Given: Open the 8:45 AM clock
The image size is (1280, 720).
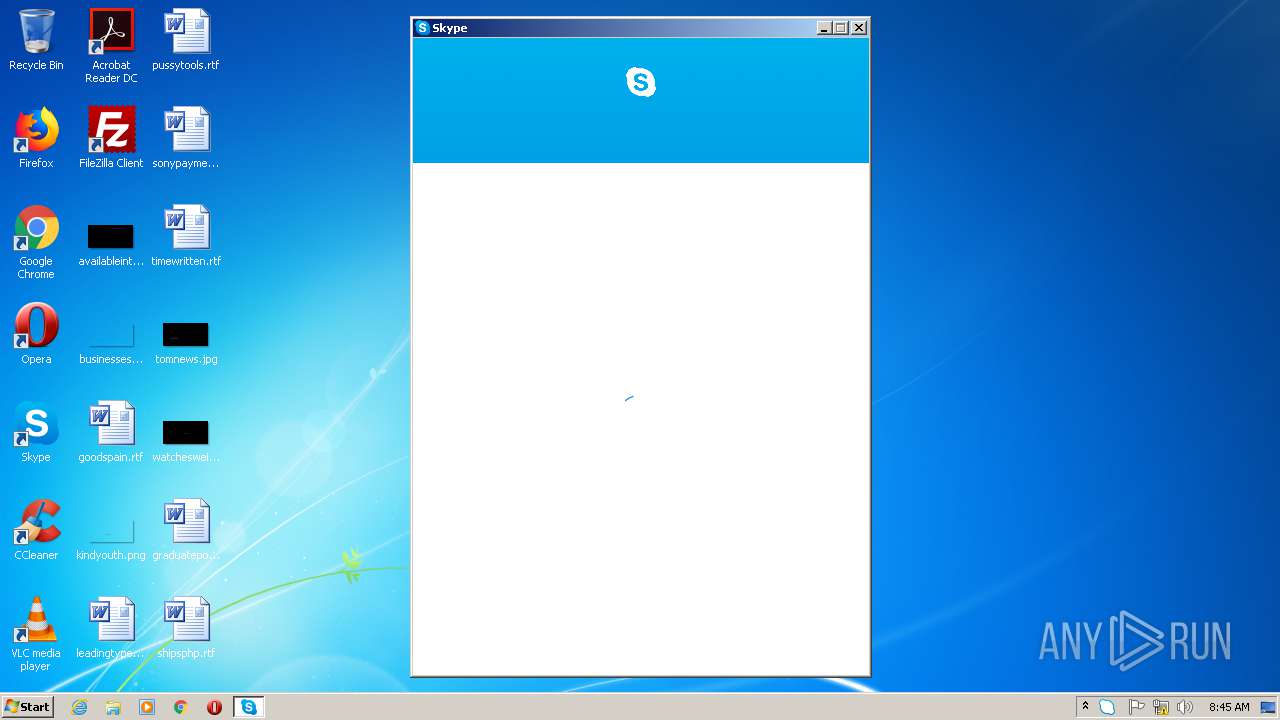Looking at the screenshot, I should tap(1229, 707).
